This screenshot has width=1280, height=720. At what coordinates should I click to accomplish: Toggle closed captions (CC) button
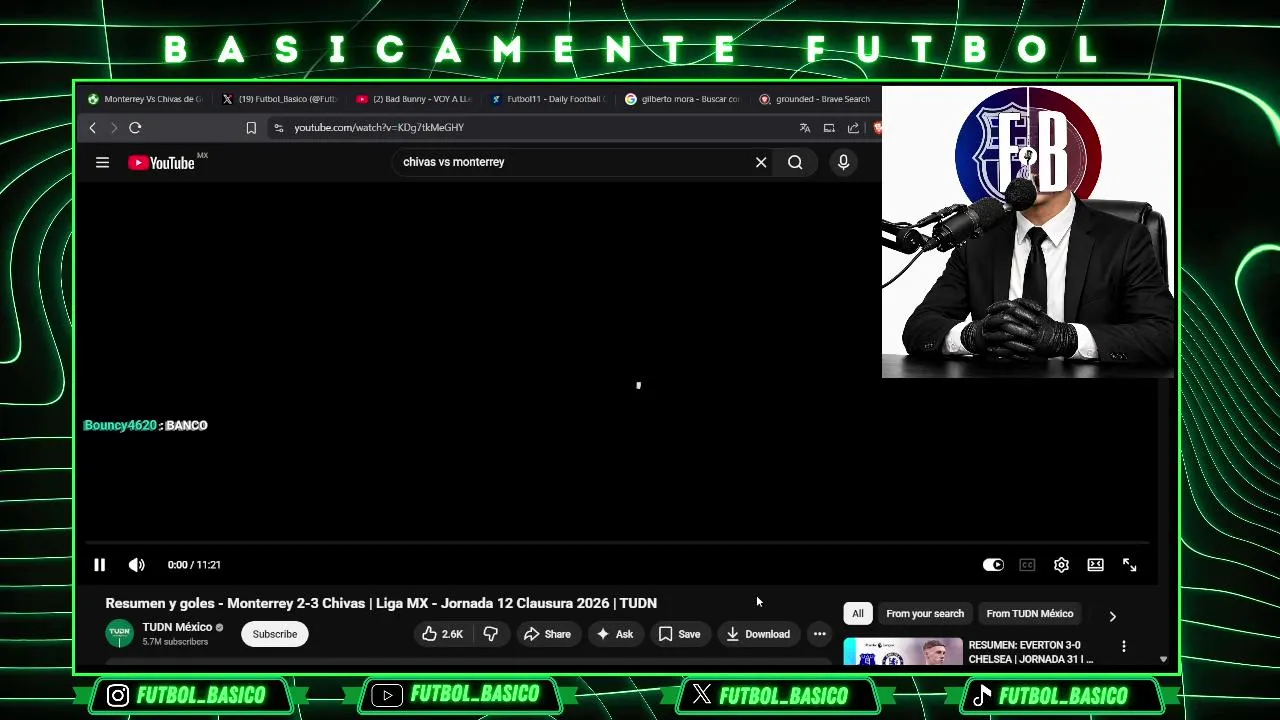click(x=1027, y=565)
